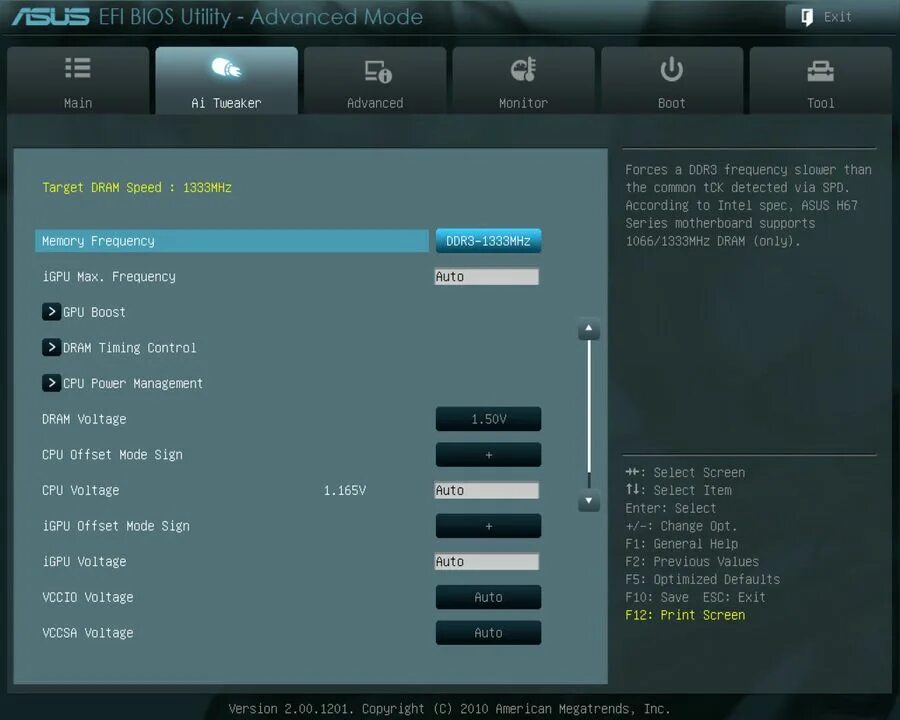The width and height of the screenshot is (900, 720).
Task: Click the iGPU Max. Frequency input field
Action: pyautogui.click(x=487, y=277)
